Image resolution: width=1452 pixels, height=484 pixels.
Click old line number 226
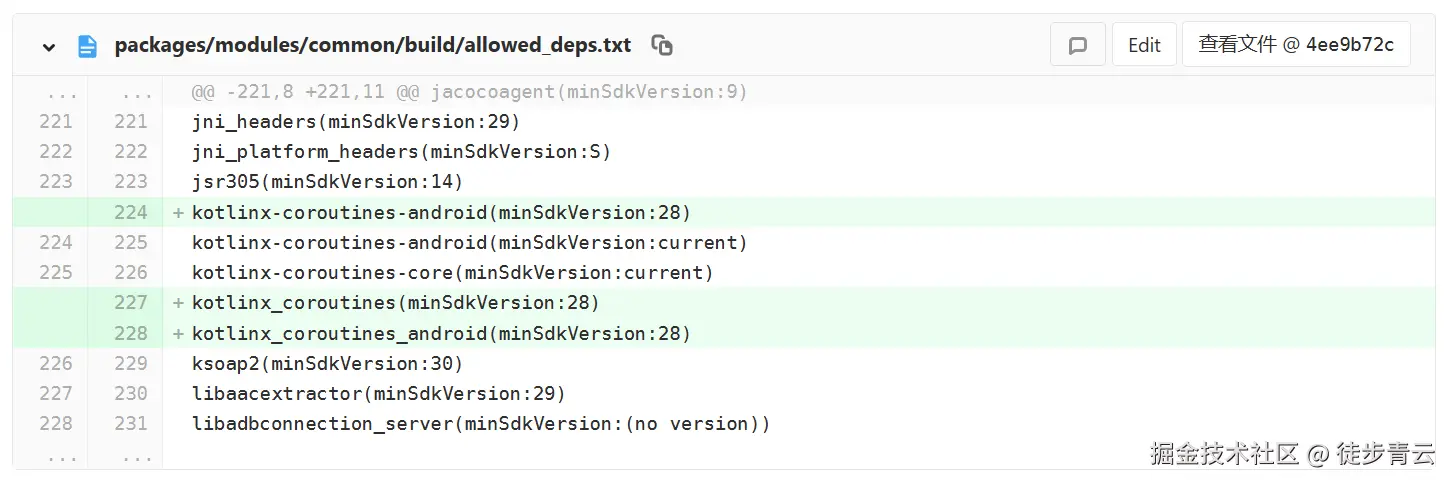click(x=56, y=363)
